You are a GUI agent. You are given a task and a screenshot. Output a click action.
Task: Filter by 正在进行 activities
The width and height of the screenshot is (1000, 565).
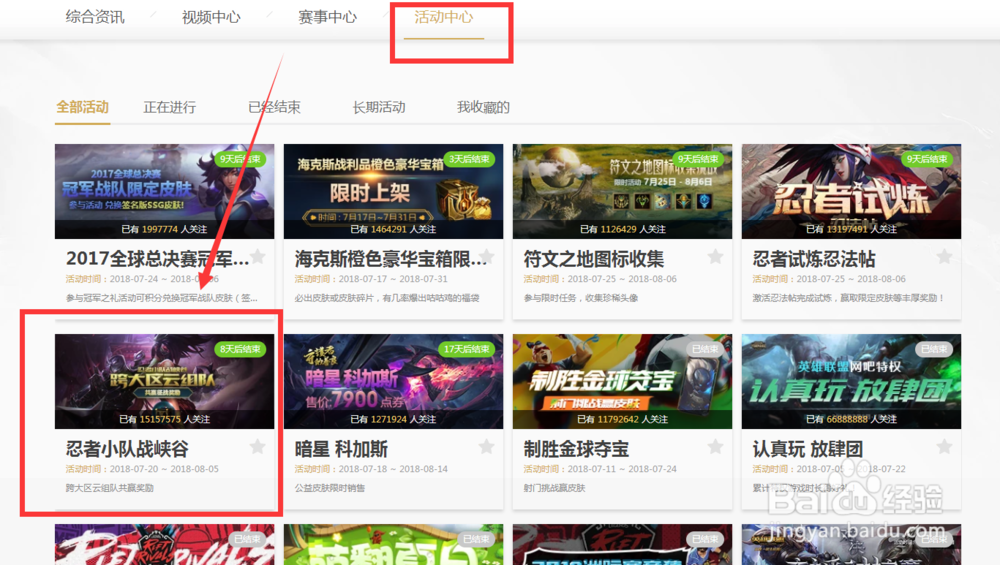[170, 107]
